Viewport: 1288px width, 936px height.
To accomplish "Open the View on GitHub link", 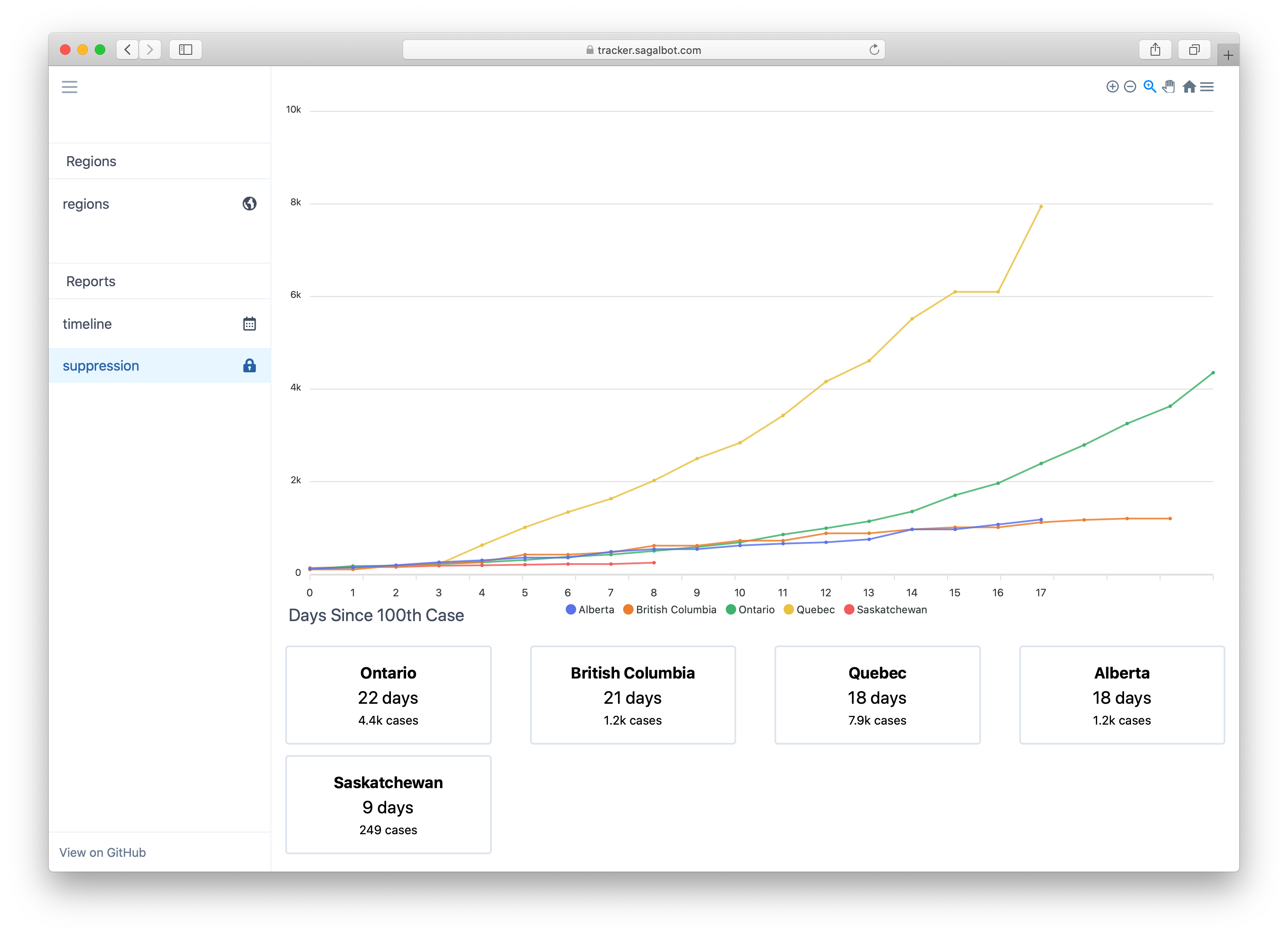I will tap(102, 852).
